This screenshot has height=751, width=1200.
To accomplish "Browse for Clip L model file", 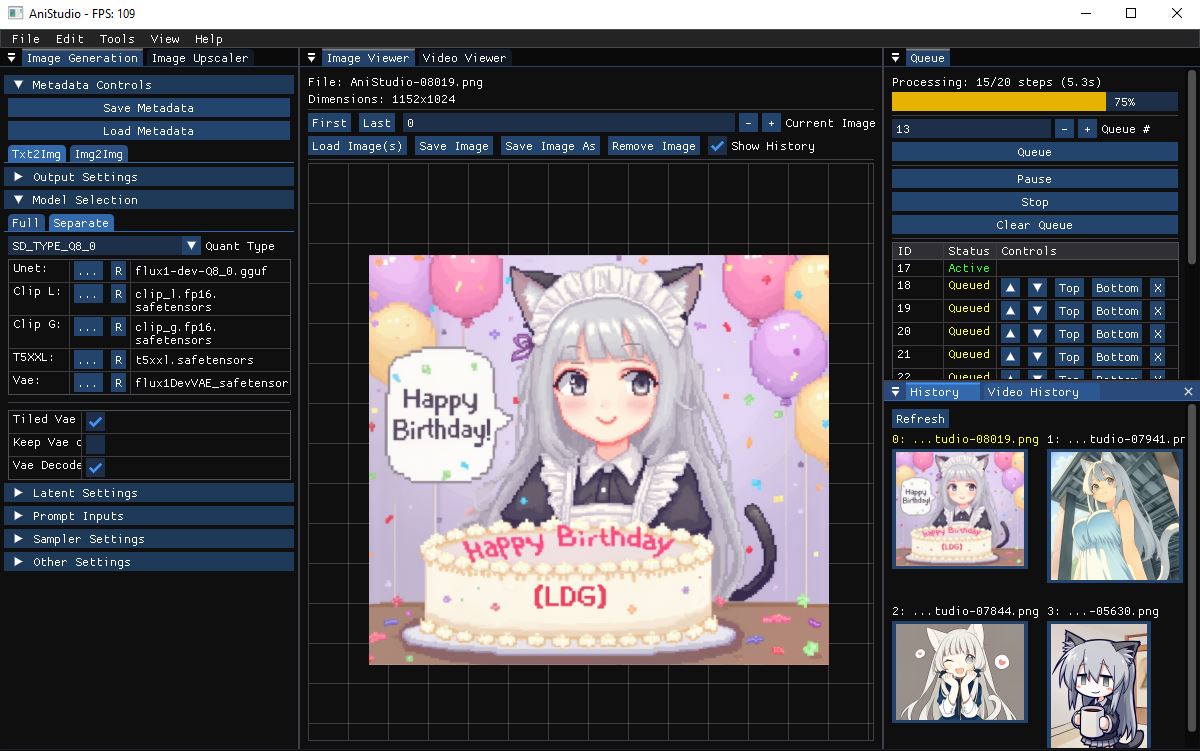I will [x=88, y=294].
